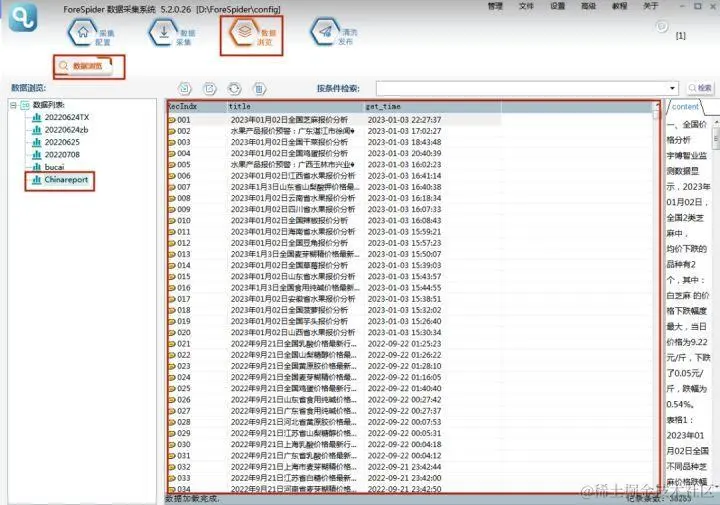
Task: Click the trash delete toolbar icon
Action: pyautogui.click(x=259, y=88)
